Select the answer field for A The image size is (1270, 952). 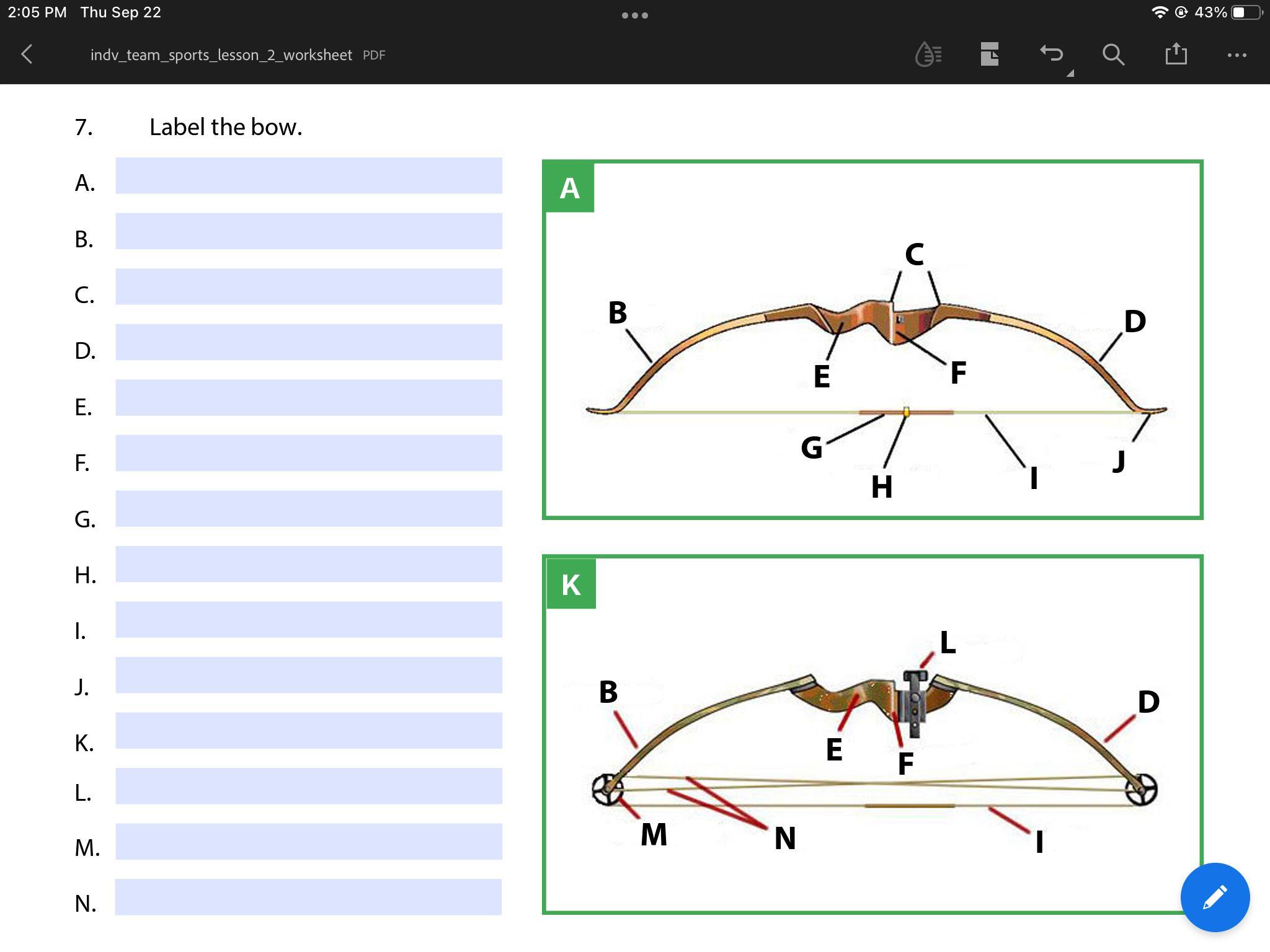pos(308,175)
